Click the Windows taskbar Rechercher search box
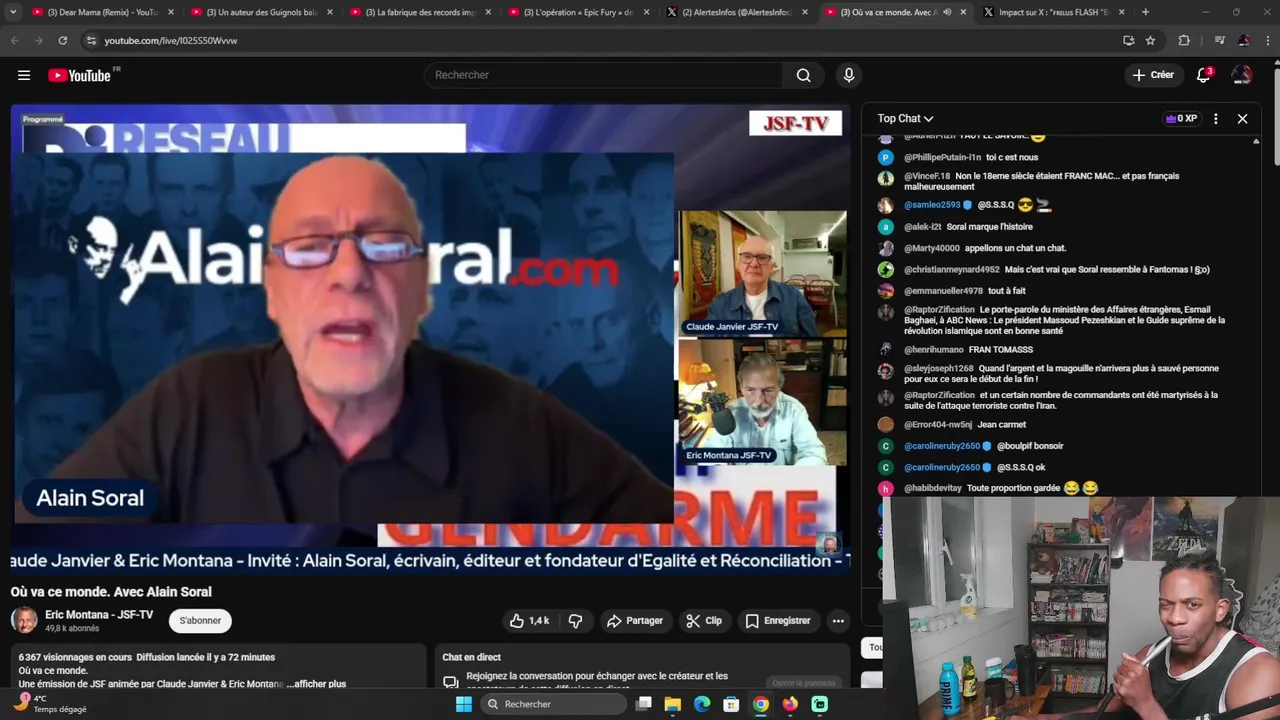 [x=553, y=704]
